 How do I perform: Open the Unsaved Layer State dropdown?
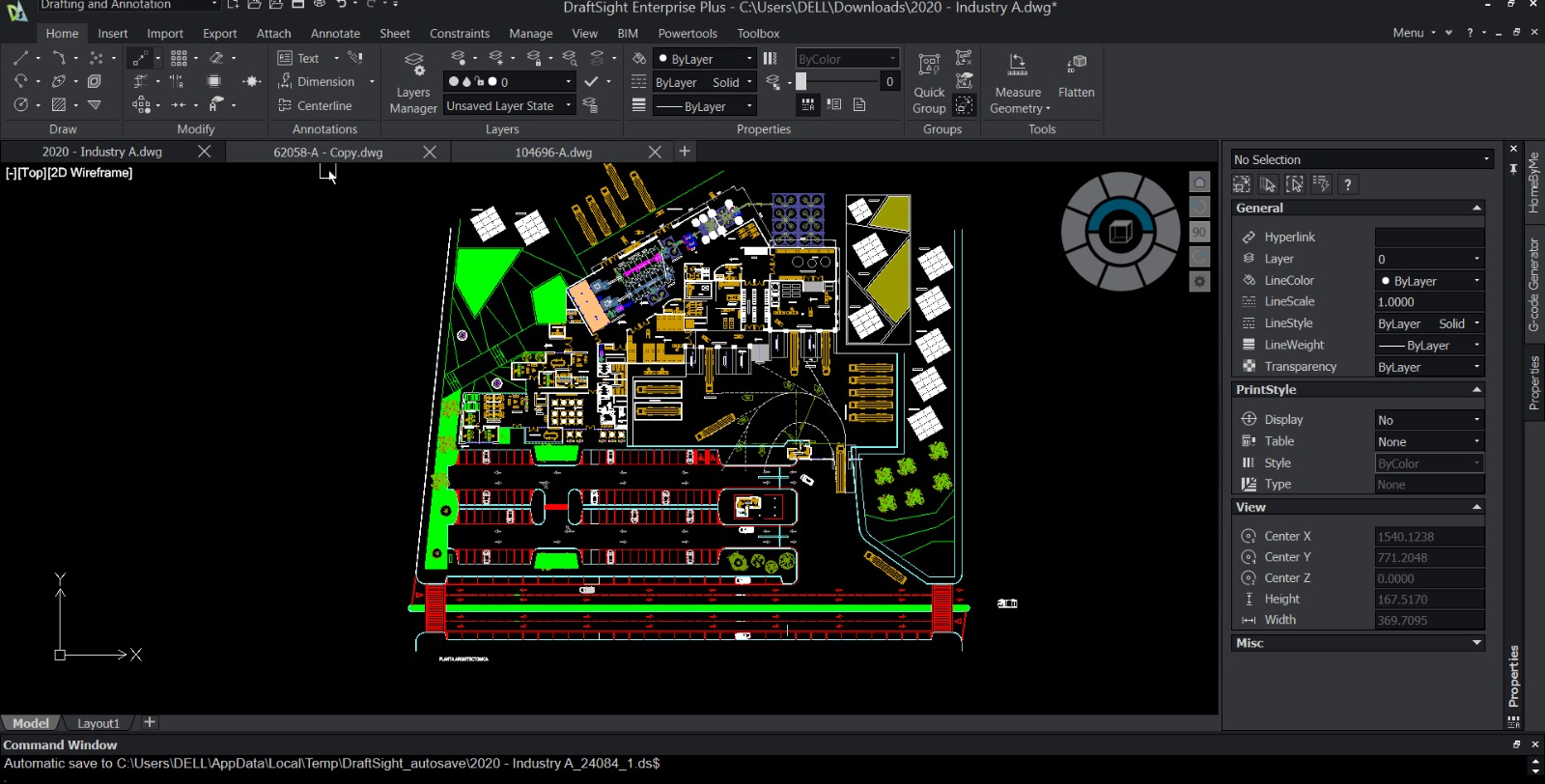[x=568, y=106]
